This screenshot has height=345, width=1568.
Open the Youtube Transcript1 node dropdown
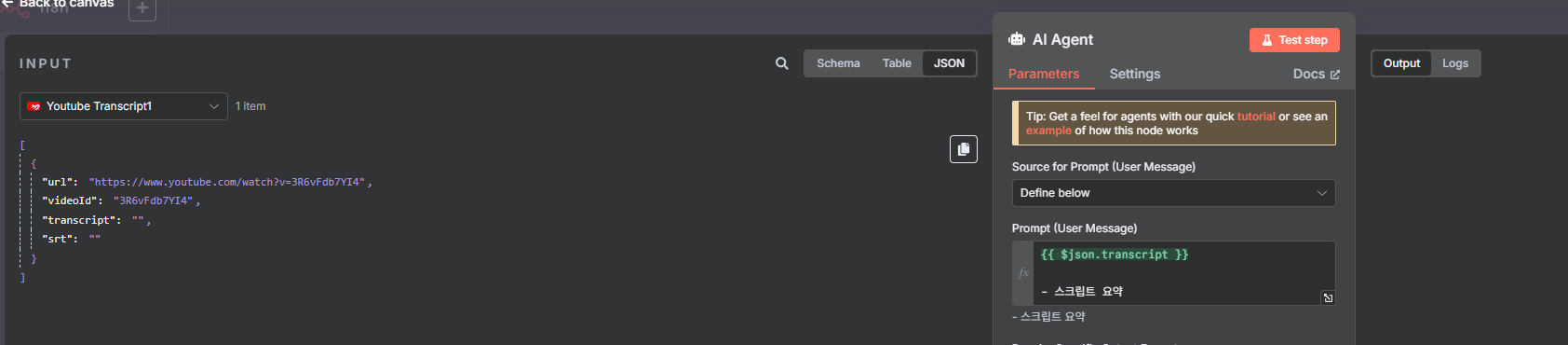point(124,106)
